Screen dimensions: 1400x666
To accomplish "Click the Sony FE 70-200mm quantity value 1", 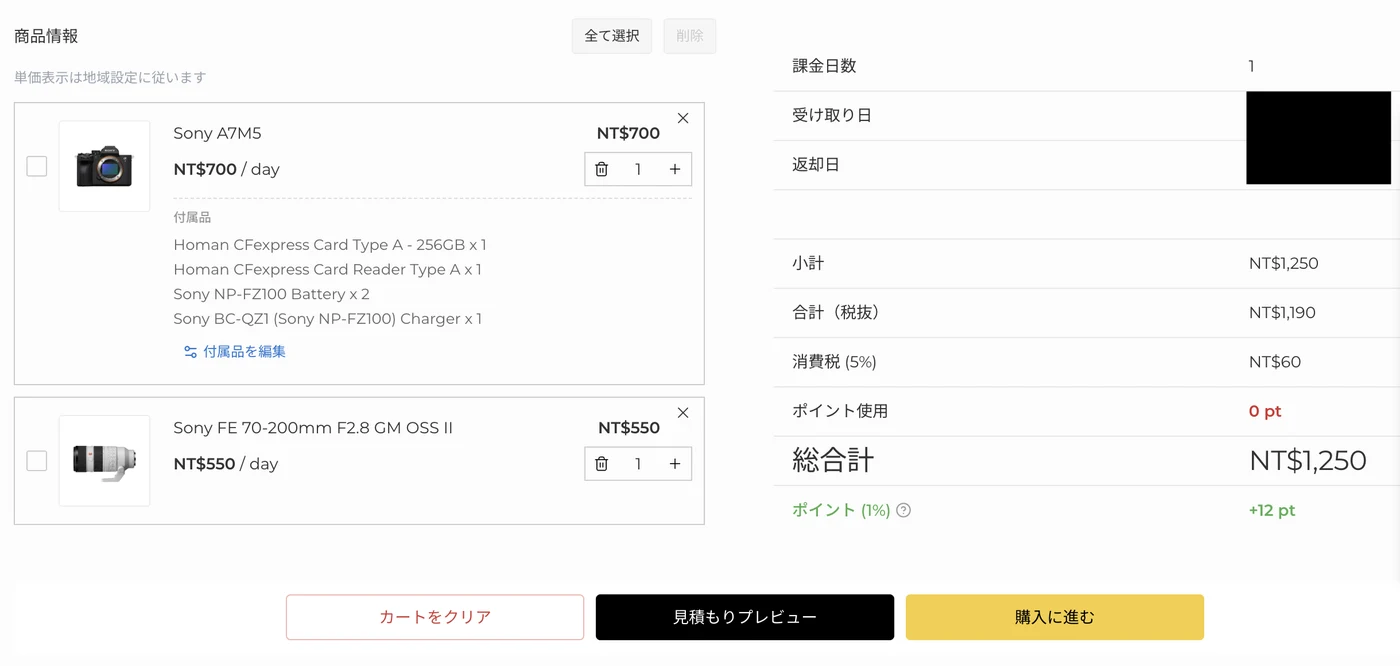I will pyautogui.click(x=638, y=464).
